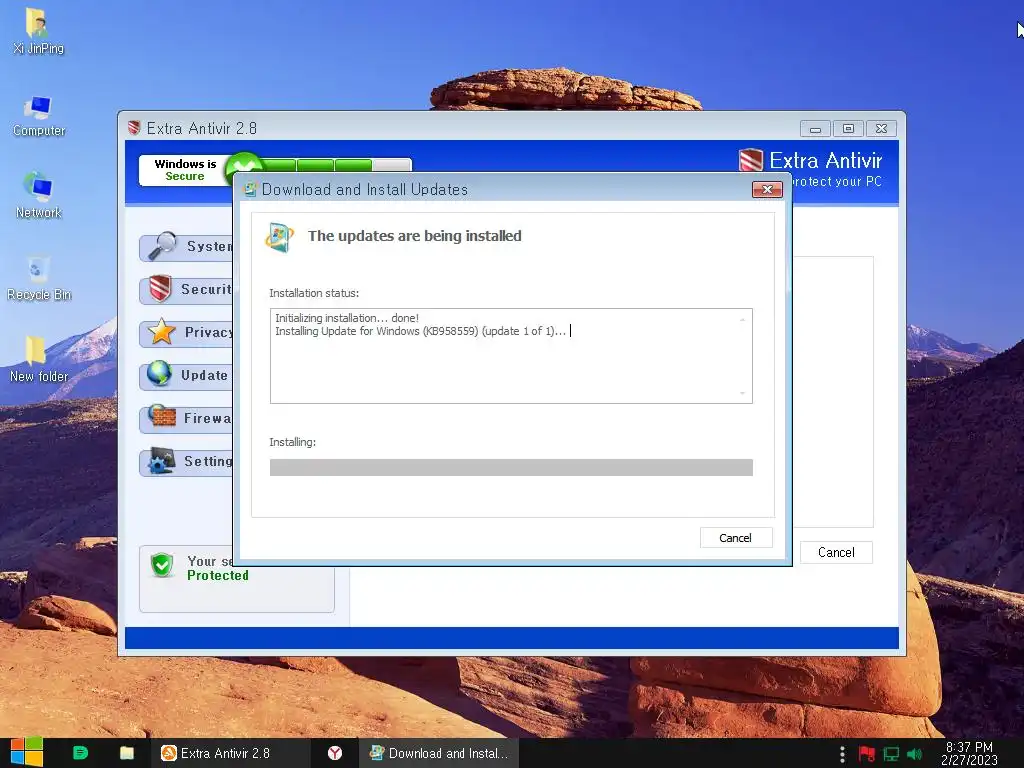Click the 'Installation status:' label
Viewport: 1024px width, 768px height.
314,293
